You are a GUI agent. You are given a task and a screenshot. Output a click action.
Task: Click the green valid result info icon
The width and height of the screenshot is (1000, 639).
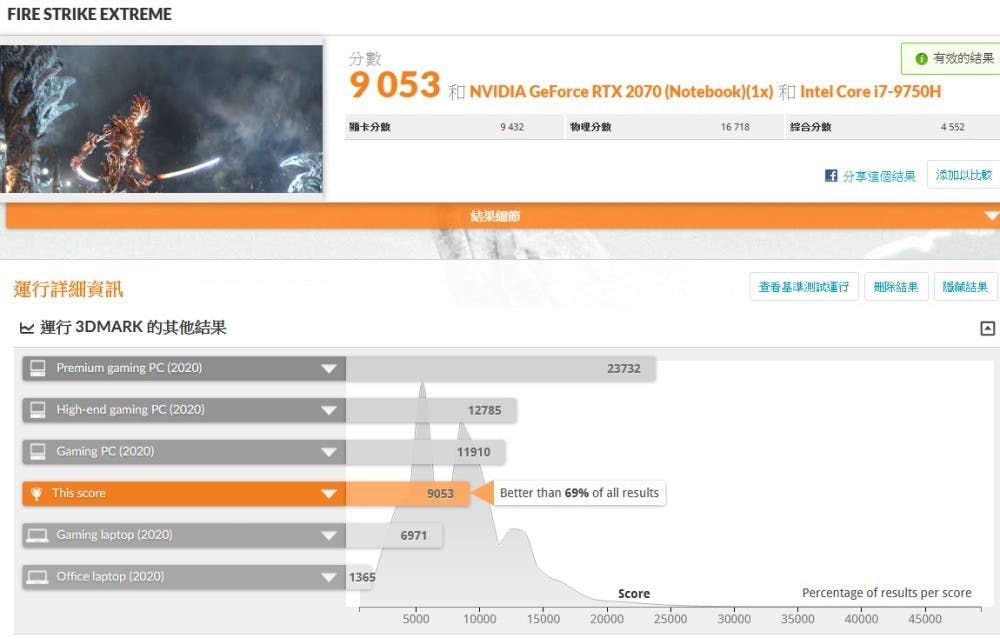click(921, 59)
